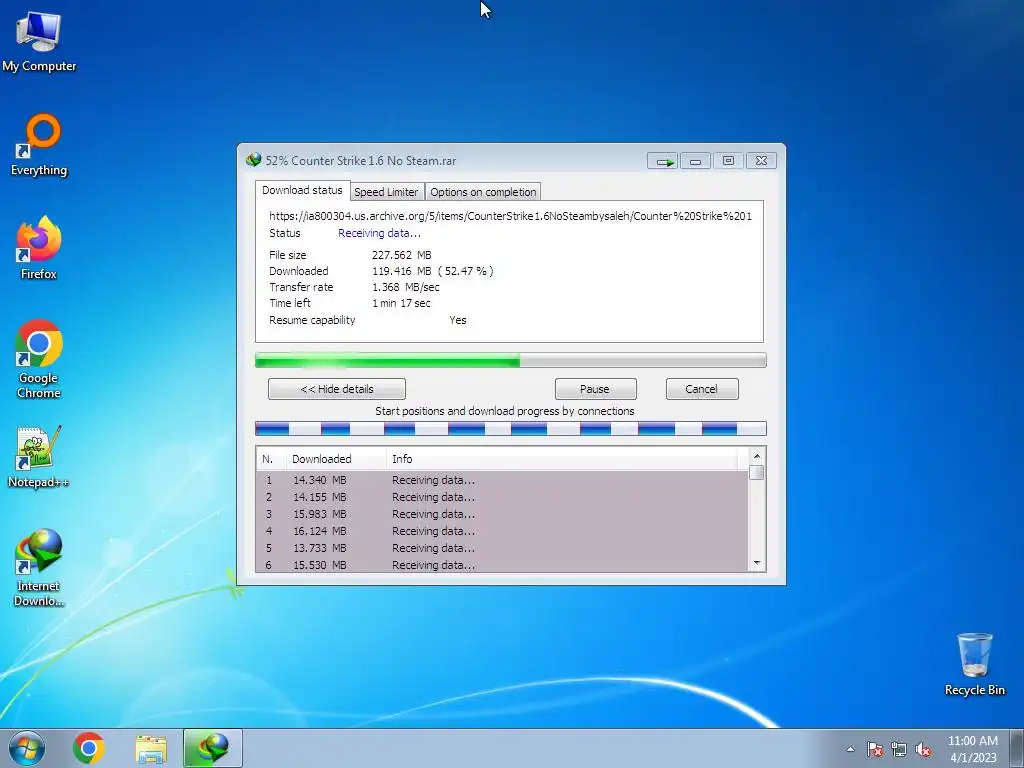
Task: Launch Google Chrome desktop shortcut
Action: [39, 359]
